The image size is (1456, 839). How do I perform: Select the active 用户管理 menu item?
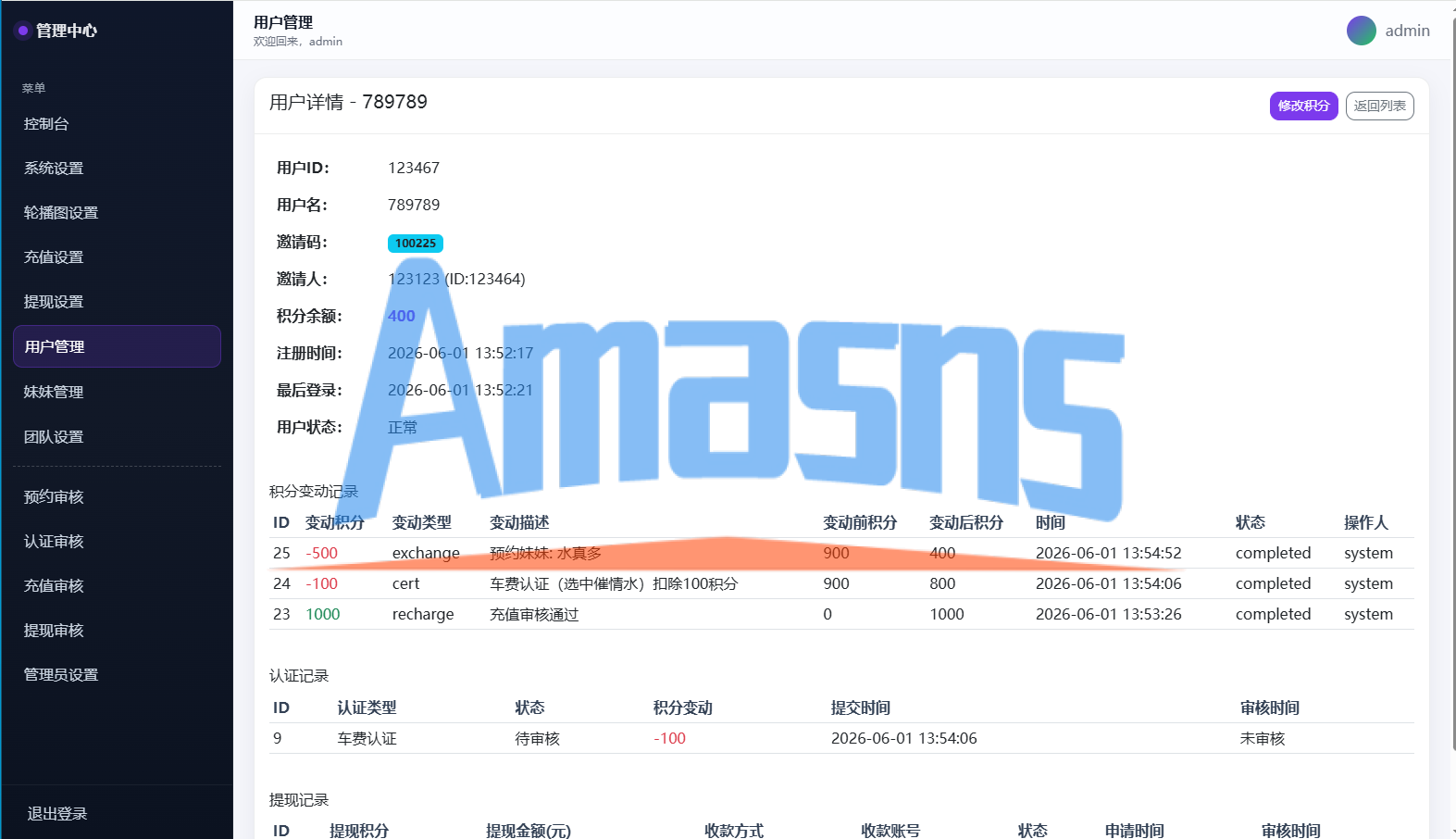click(117, 346)
